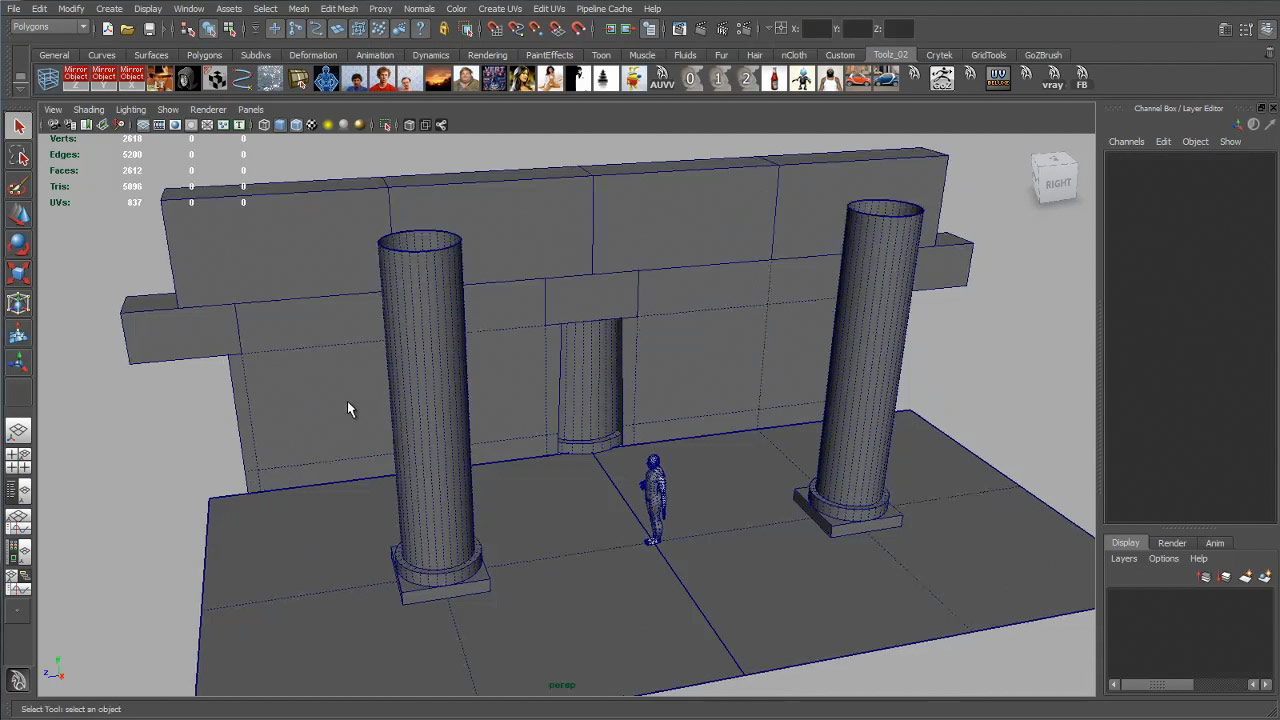1280x720 pixels.
Task: Select the Move tool in the toolbox
Action: (x=18, y=214)
